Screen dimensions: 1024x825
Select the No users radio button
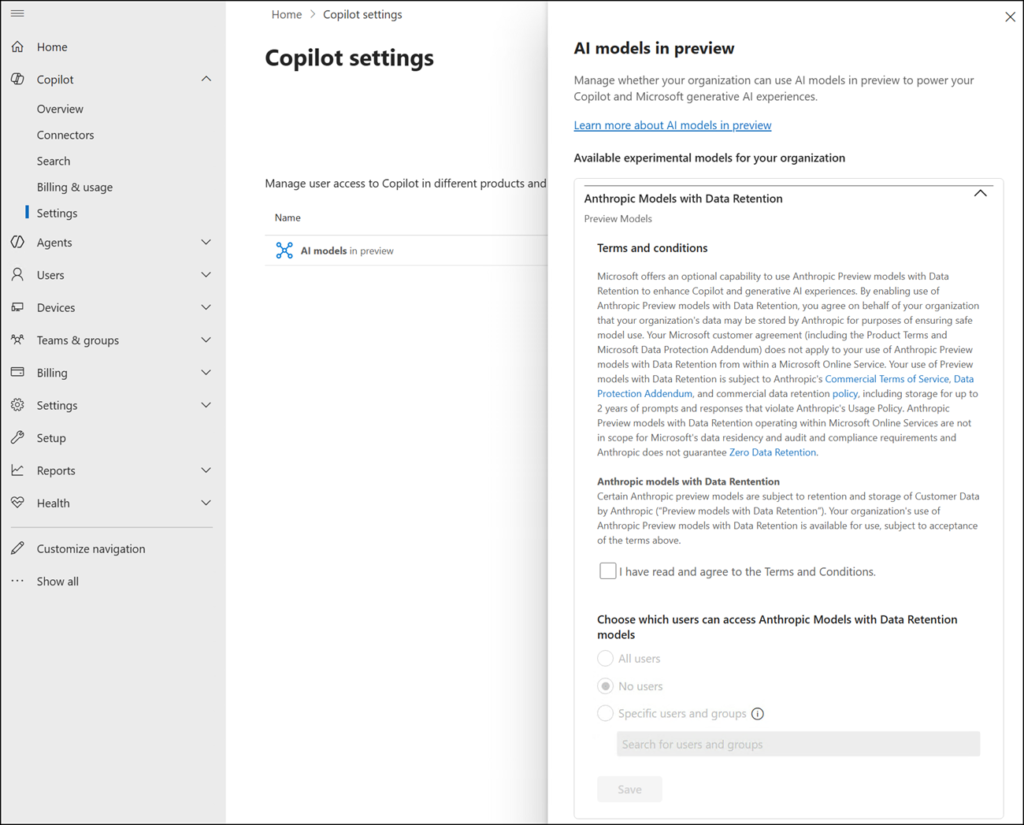[x=605, y=686]
